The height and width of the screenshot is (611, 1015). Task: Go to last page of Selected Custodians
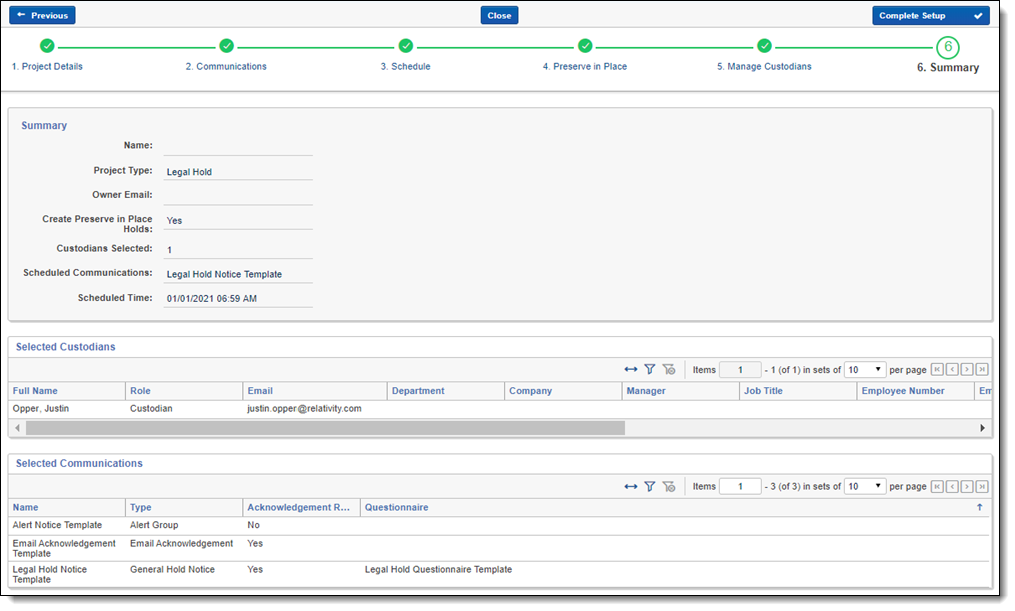click(x=982, y=370)
